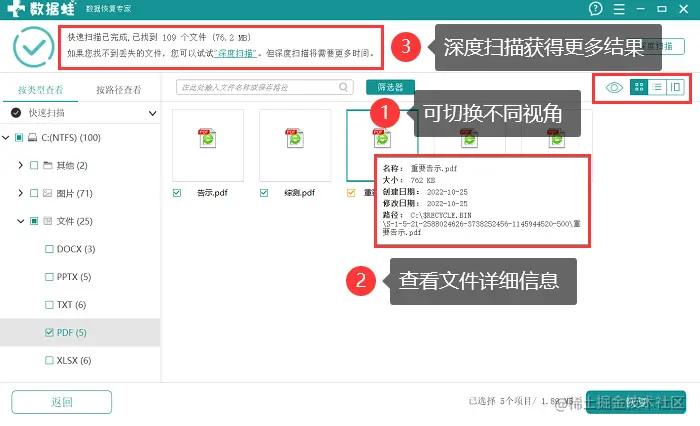
Task: Open the hamburger menu in title bar
Action: coord(619,9)
